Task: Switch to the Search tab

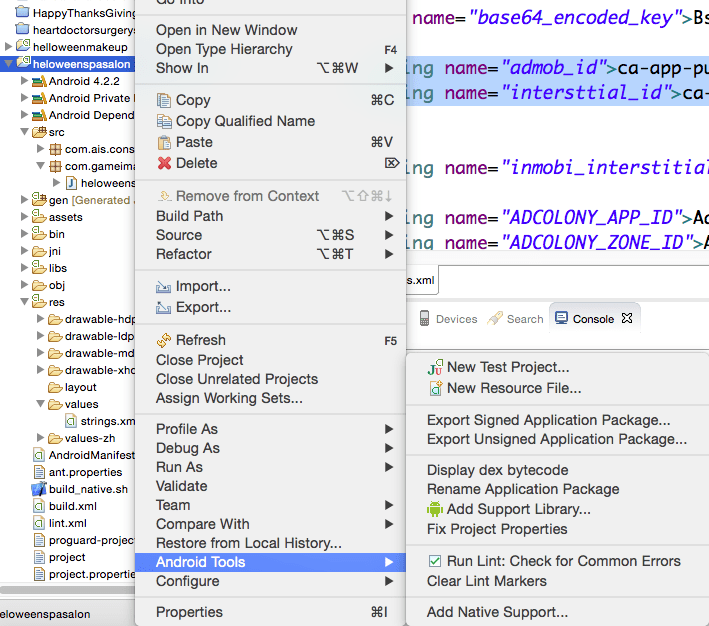Action: coord(515,319)
